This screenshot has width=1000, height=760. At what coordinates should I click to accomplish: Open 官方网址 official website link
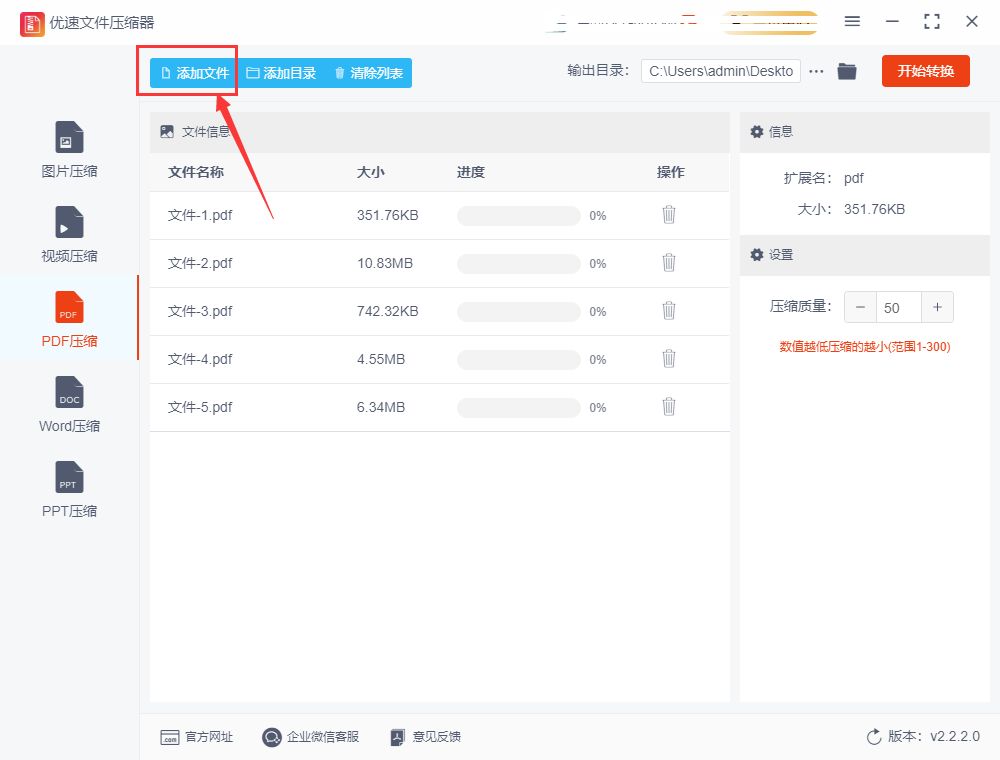point(197,737)
